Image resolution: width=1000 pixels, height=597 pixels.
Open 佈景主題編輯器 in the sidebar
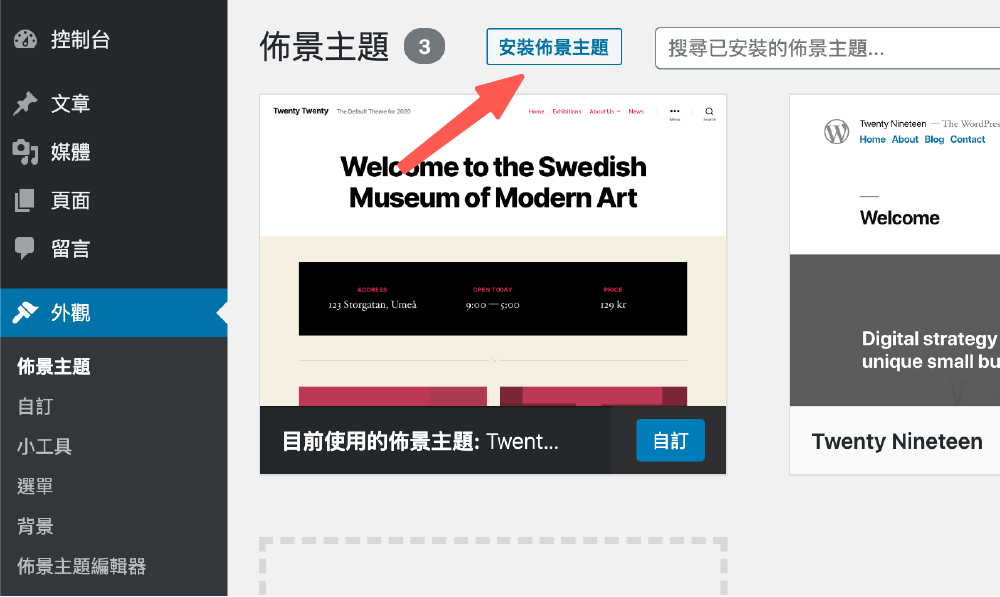(82, 566)
